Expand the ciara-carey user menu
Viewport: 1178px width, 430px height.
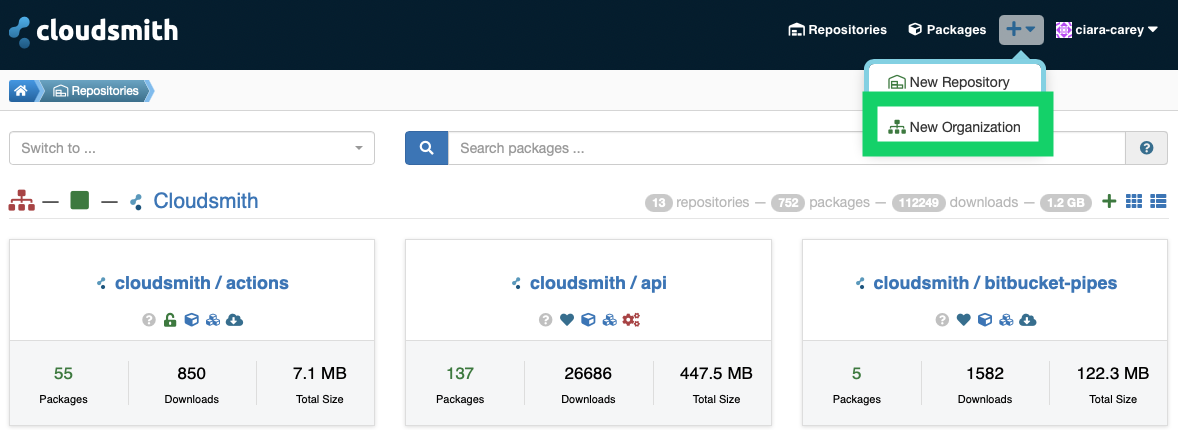pyautogui.click(x=1107, y=30)
